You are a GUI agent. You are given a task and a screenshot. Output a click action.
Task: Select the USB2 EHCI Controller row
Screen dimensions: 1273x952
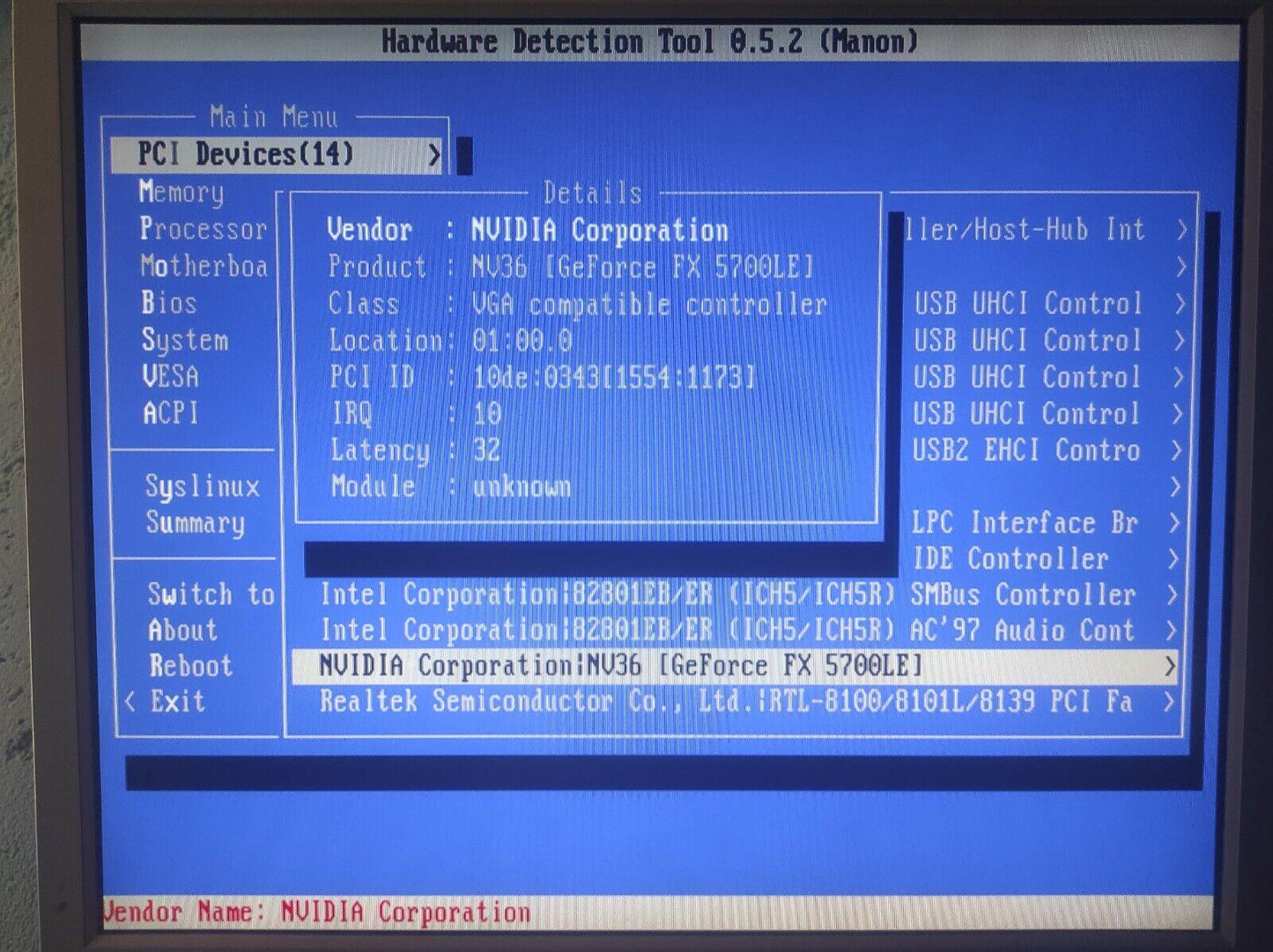1026,451
